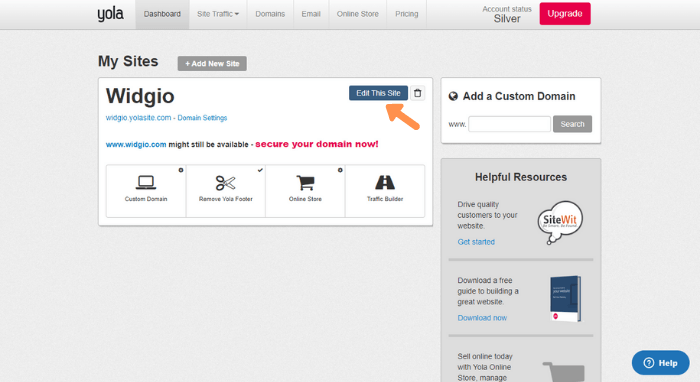
Task: Expand the Site Traffic dropdown menu
Action: (x=218, y=14)
